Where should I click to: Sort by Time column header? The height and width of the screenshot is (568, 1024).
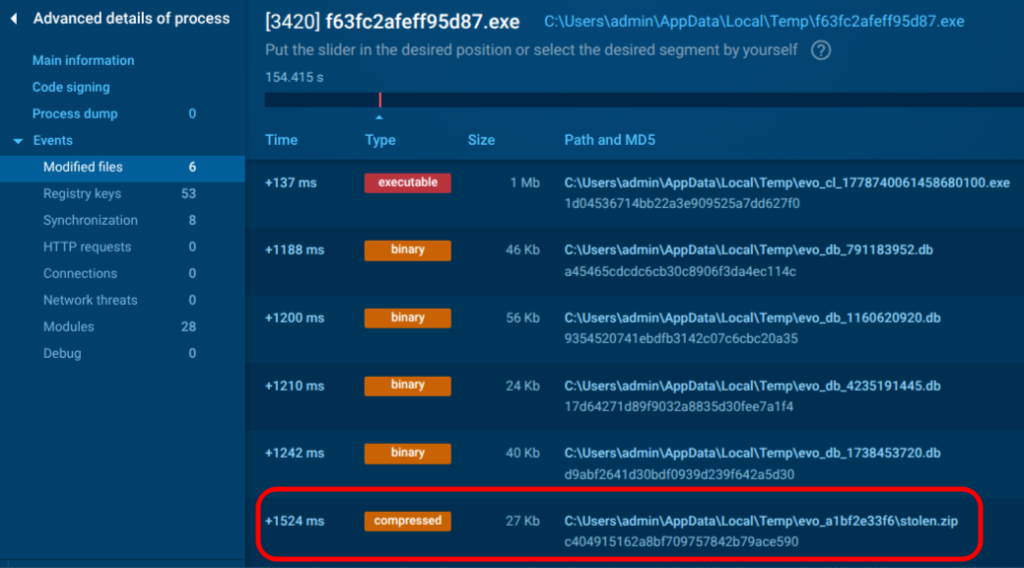[x=281, y=140]
